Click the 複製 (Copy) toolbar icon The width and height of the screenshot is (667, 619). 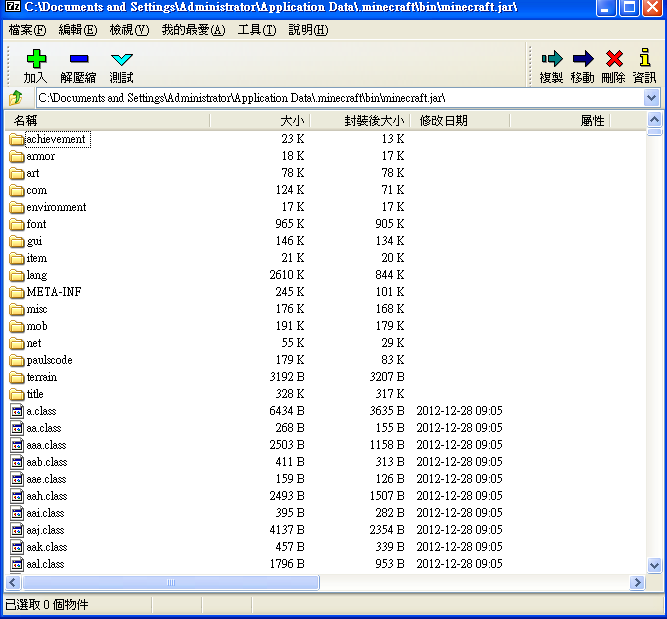click(551, 60)
